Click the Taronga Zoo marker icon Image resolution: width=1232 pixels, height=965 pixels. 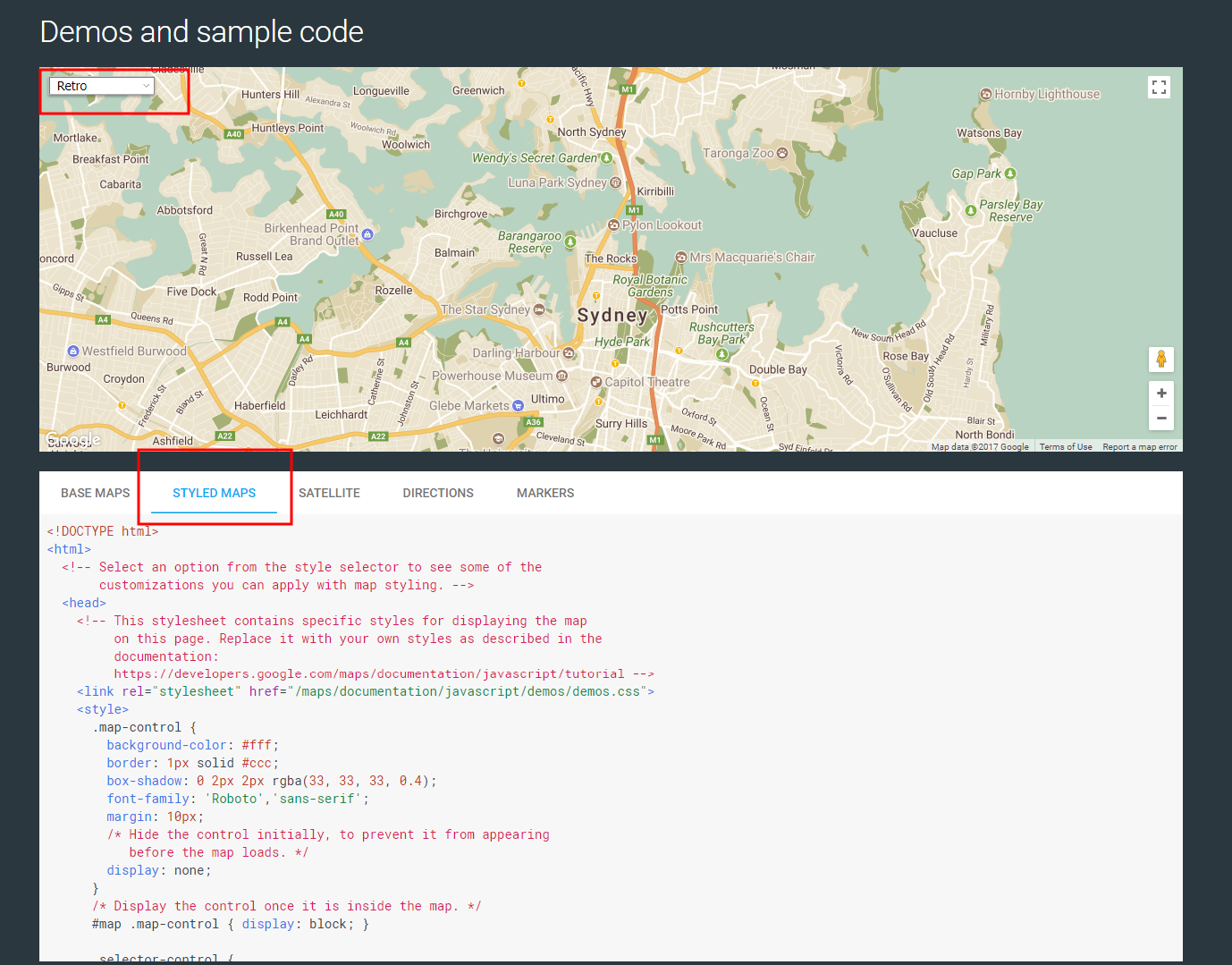783,153
